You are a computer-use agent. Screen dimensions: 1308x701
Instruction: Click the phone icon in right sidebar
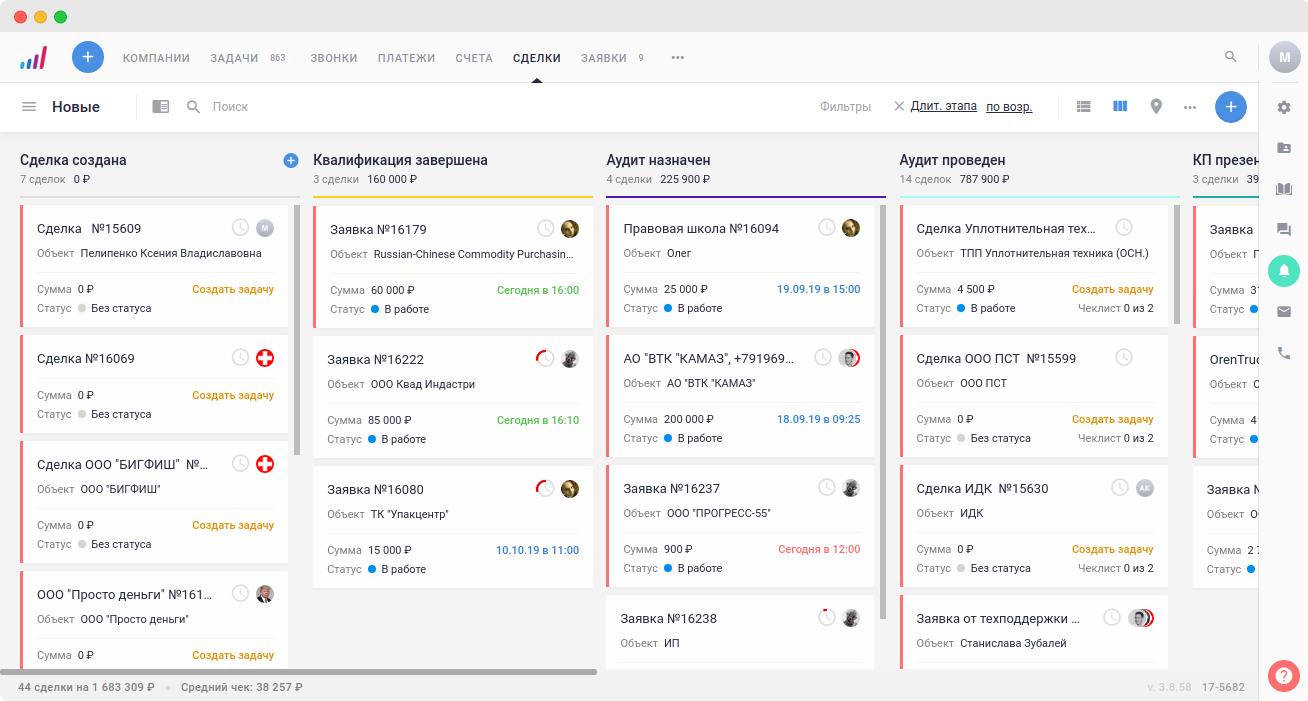click(1284, 353)
